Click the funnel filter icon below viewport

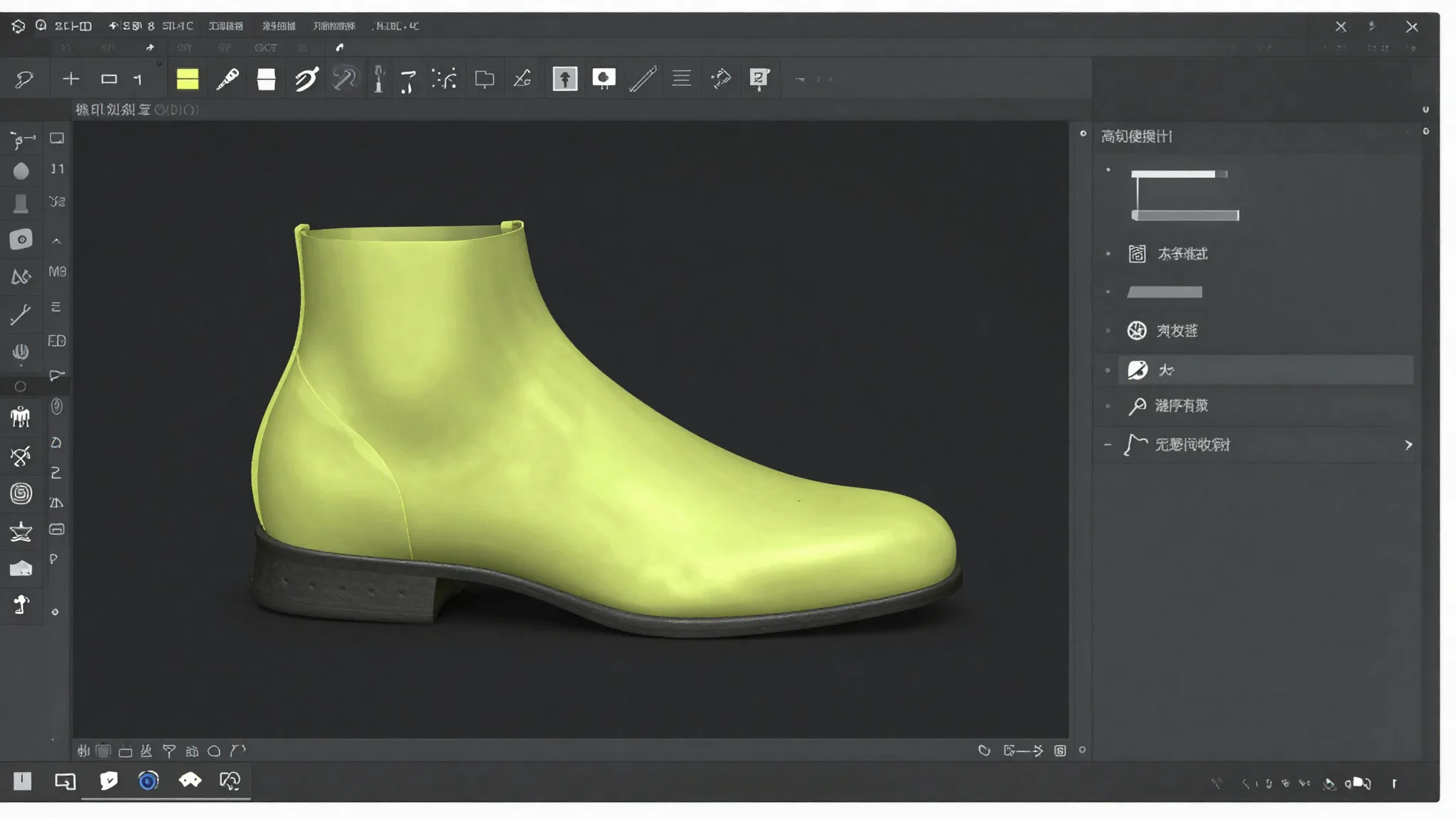(169, 751)
